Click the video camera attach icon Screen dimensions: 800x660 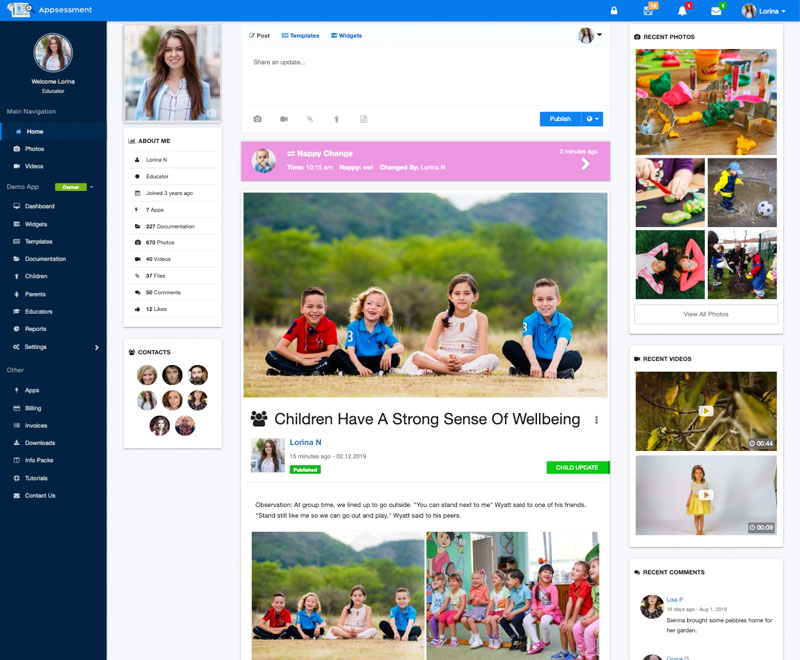(x=284, y=119)
